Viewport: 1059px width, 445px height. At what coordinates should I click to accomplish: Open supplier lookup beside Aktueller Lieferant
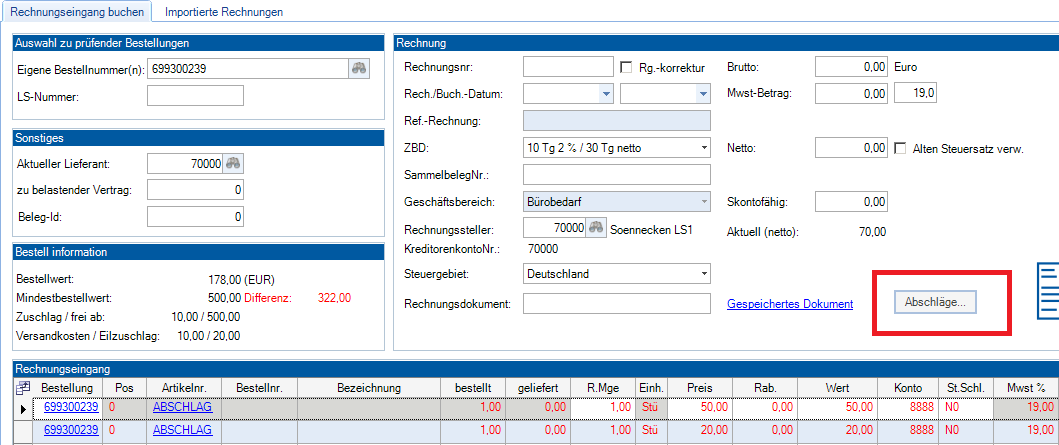coord(233,164)
